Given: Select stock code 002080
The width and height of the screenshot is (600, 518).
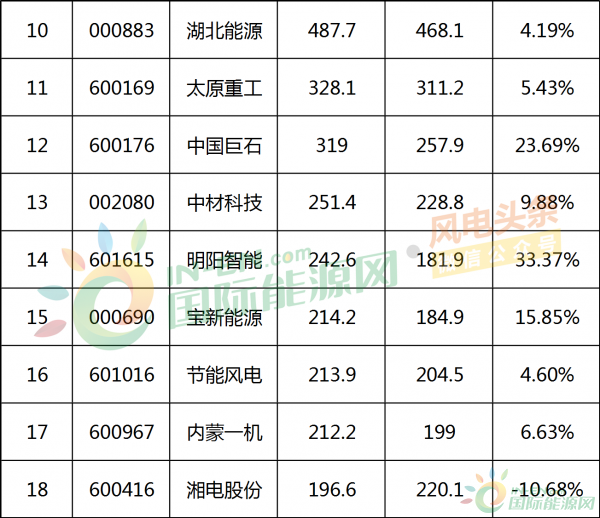Looking at the screenshot, I should click(122, 202).
